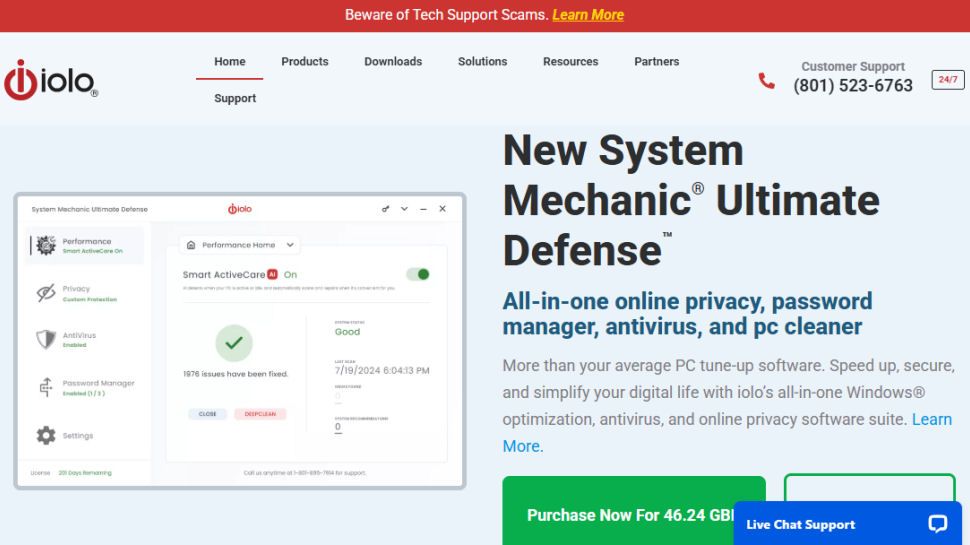This screenshot has width=970, height=545.
Task: Click the home icon beside Performance Home
Action: (x=191, y=245)
